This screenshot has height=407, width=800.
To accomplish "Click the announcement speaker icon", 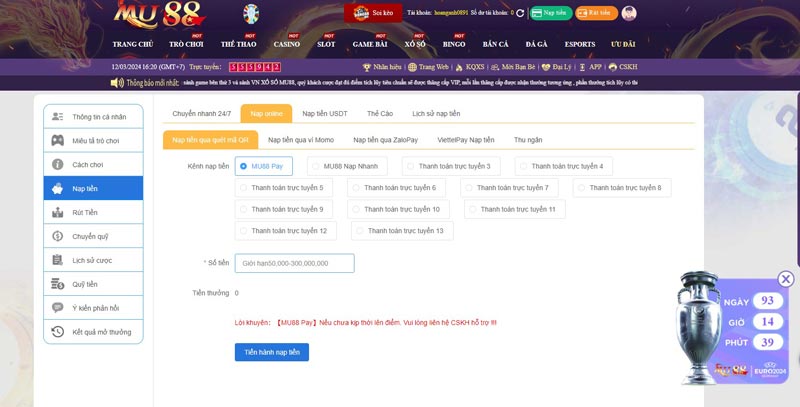I will point(117,83).
